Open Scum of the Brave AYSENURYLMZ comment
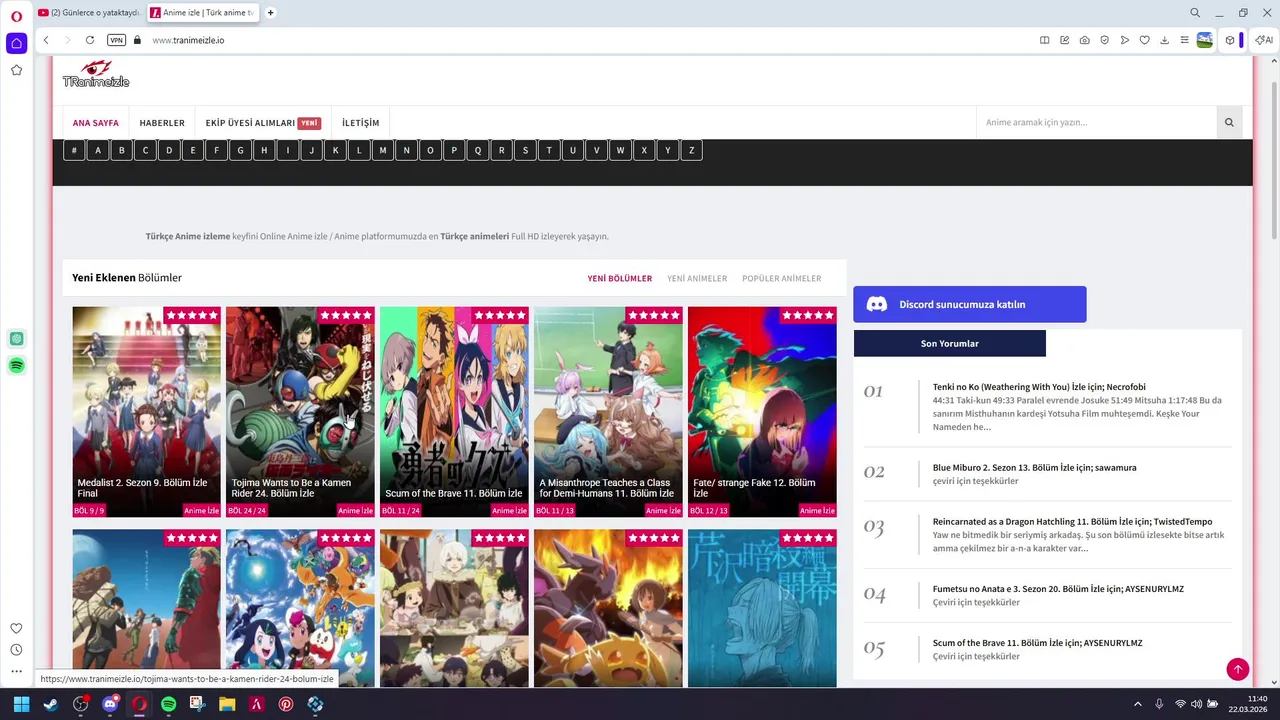Screen dimensions: 1280x720 click(1037, 643)
